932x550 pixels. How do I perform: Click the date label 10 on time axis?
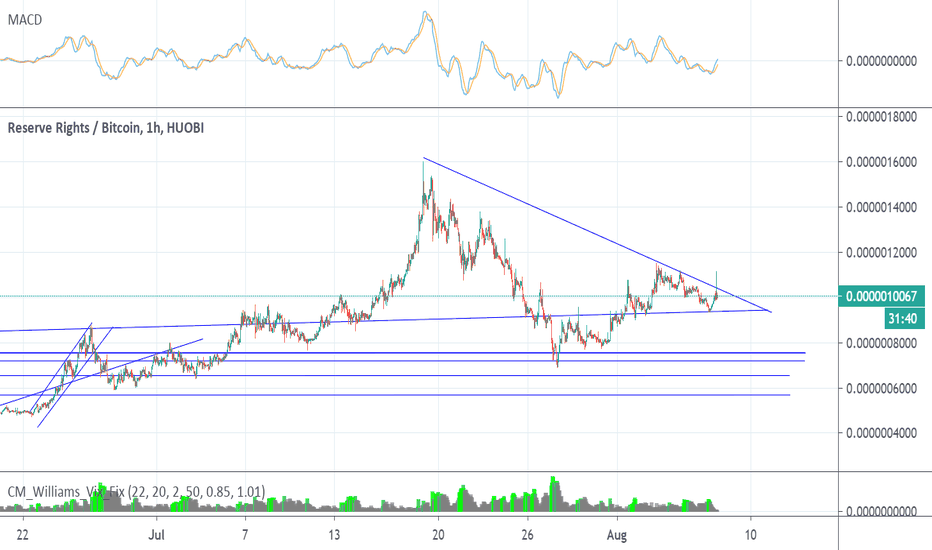tap(751, 535)
